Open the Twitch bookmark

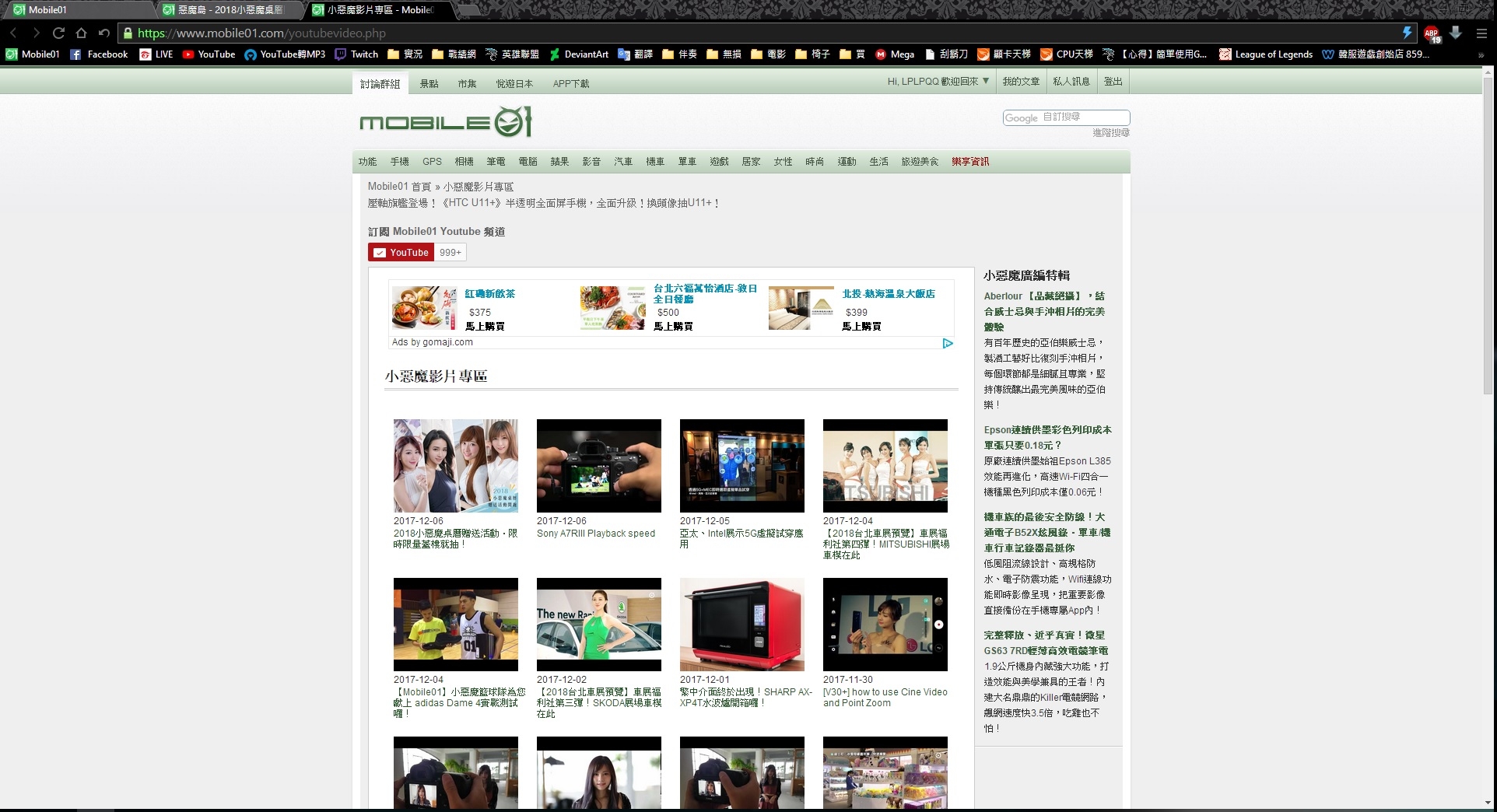[356, 54]
